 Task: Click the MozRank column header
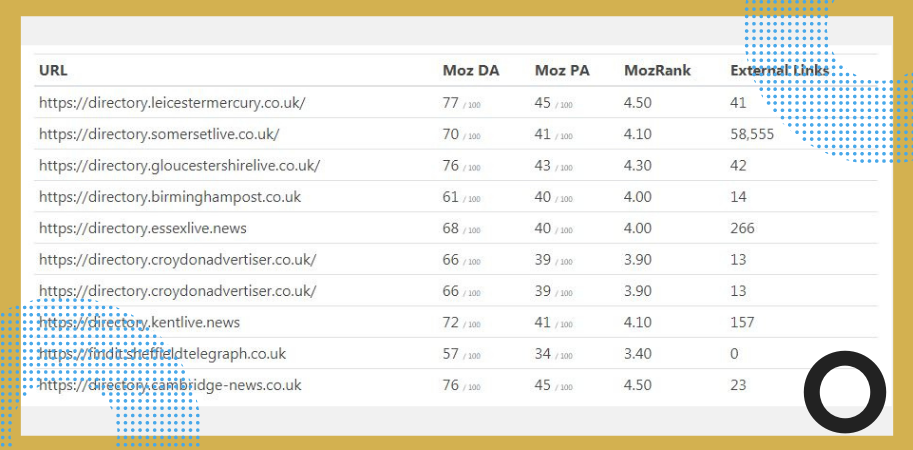[657, 71]
